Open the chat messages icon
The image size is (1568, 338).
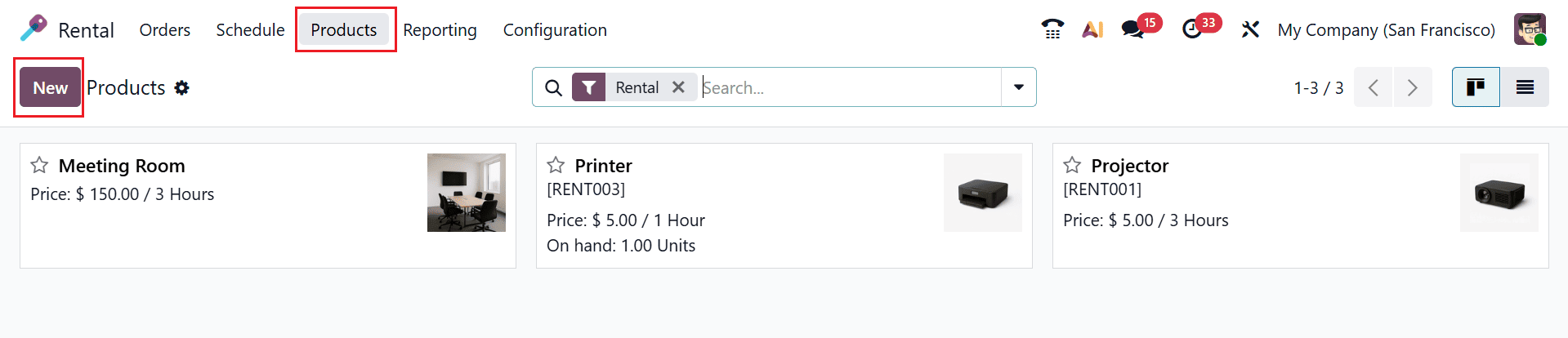(1132, 29)
